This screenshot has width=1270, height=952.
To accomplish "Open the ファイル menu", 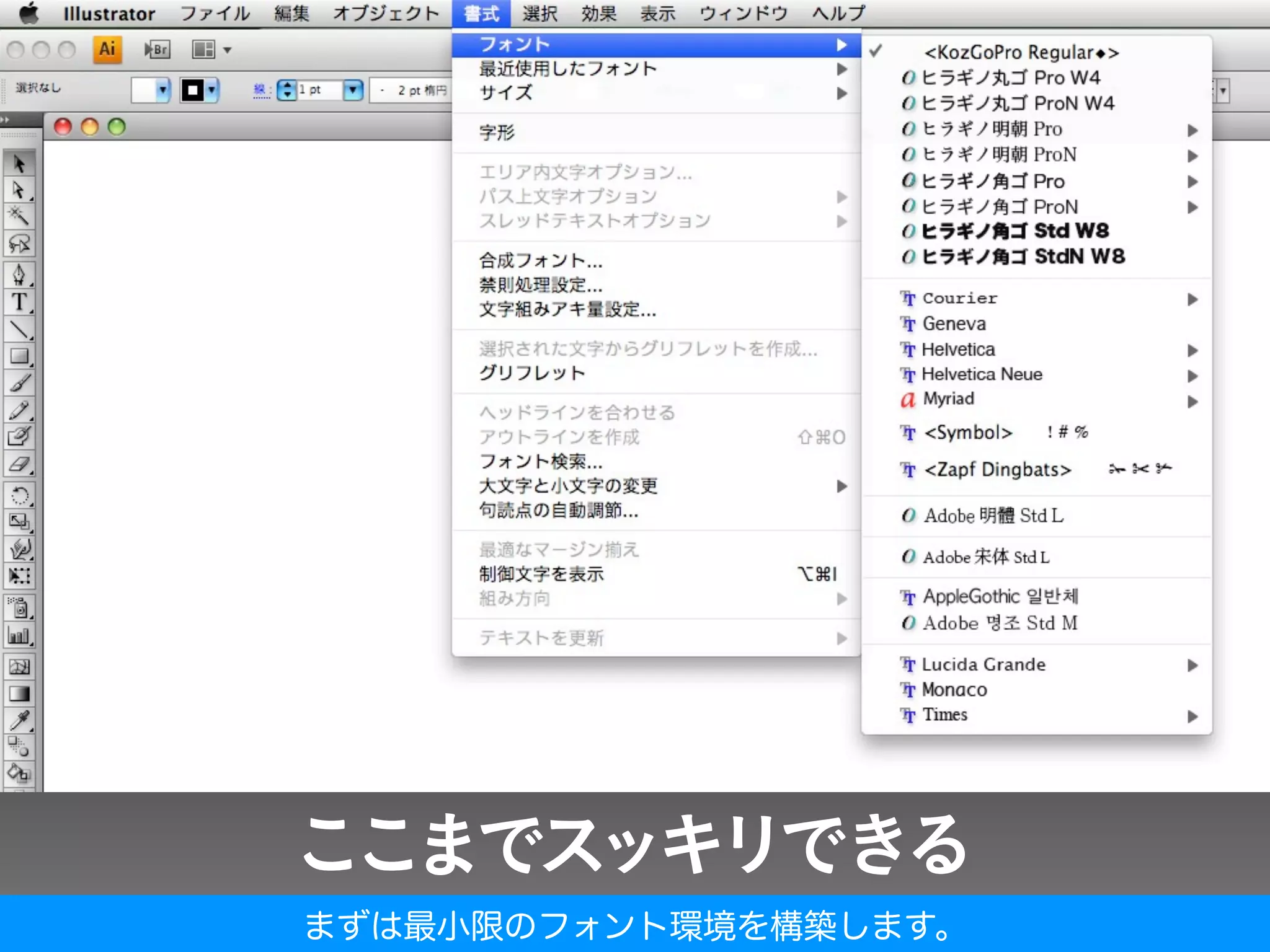I will point(215,14).
